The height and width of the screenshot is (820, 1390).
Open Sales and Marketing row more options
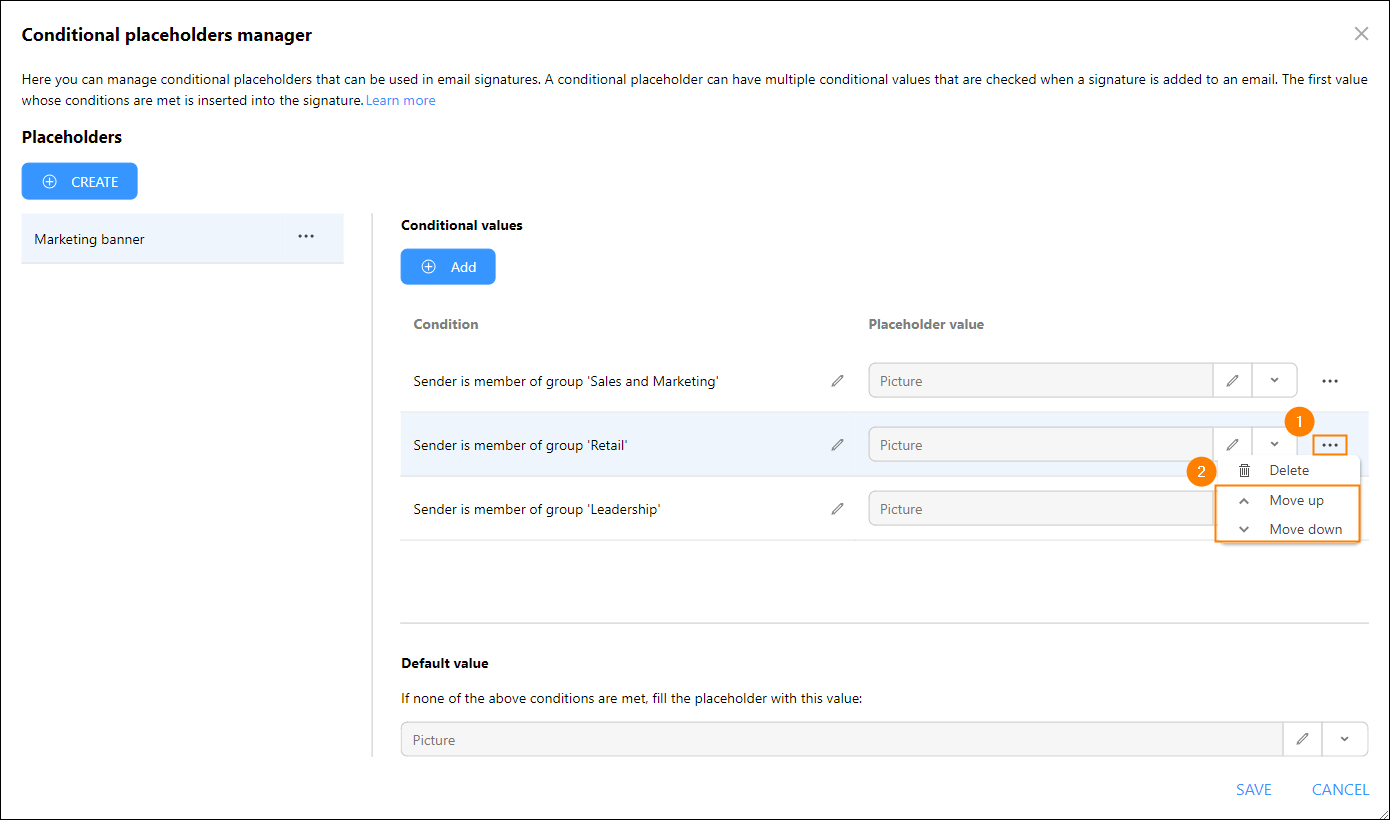1330,381
